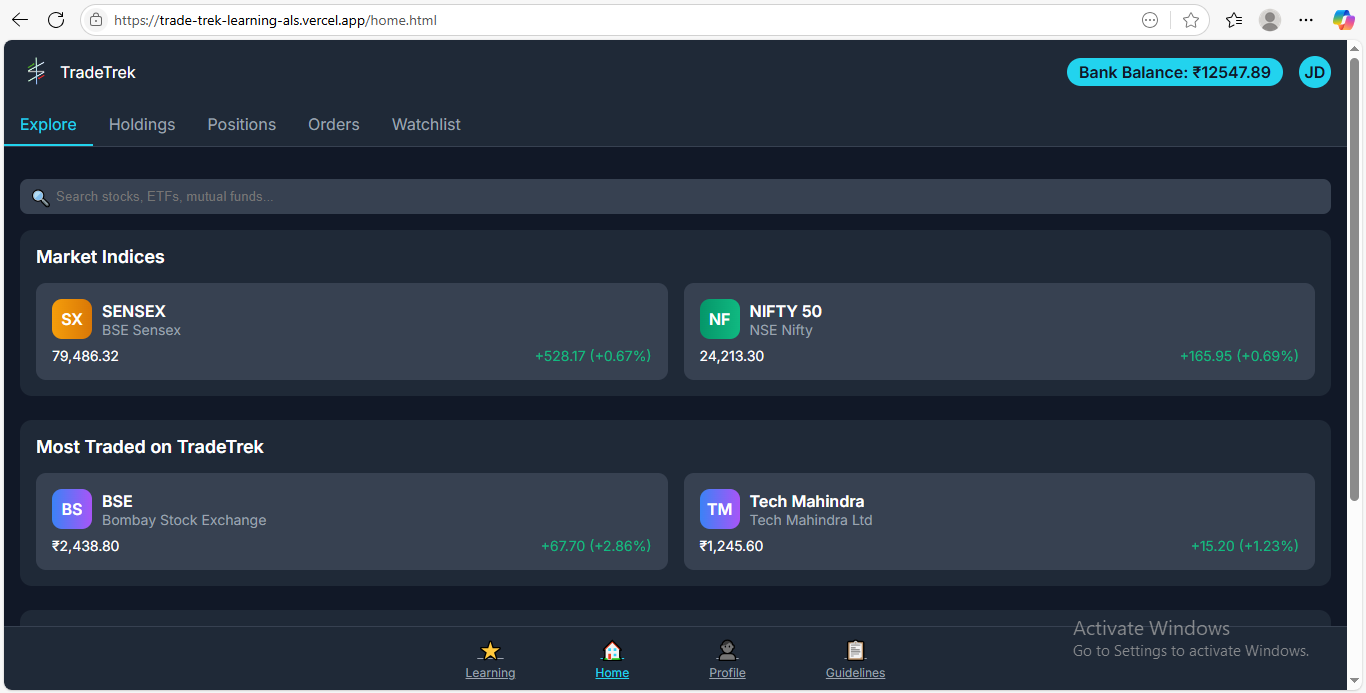
Task: Open browser favorites list icon
Action: coord(1234,20)
